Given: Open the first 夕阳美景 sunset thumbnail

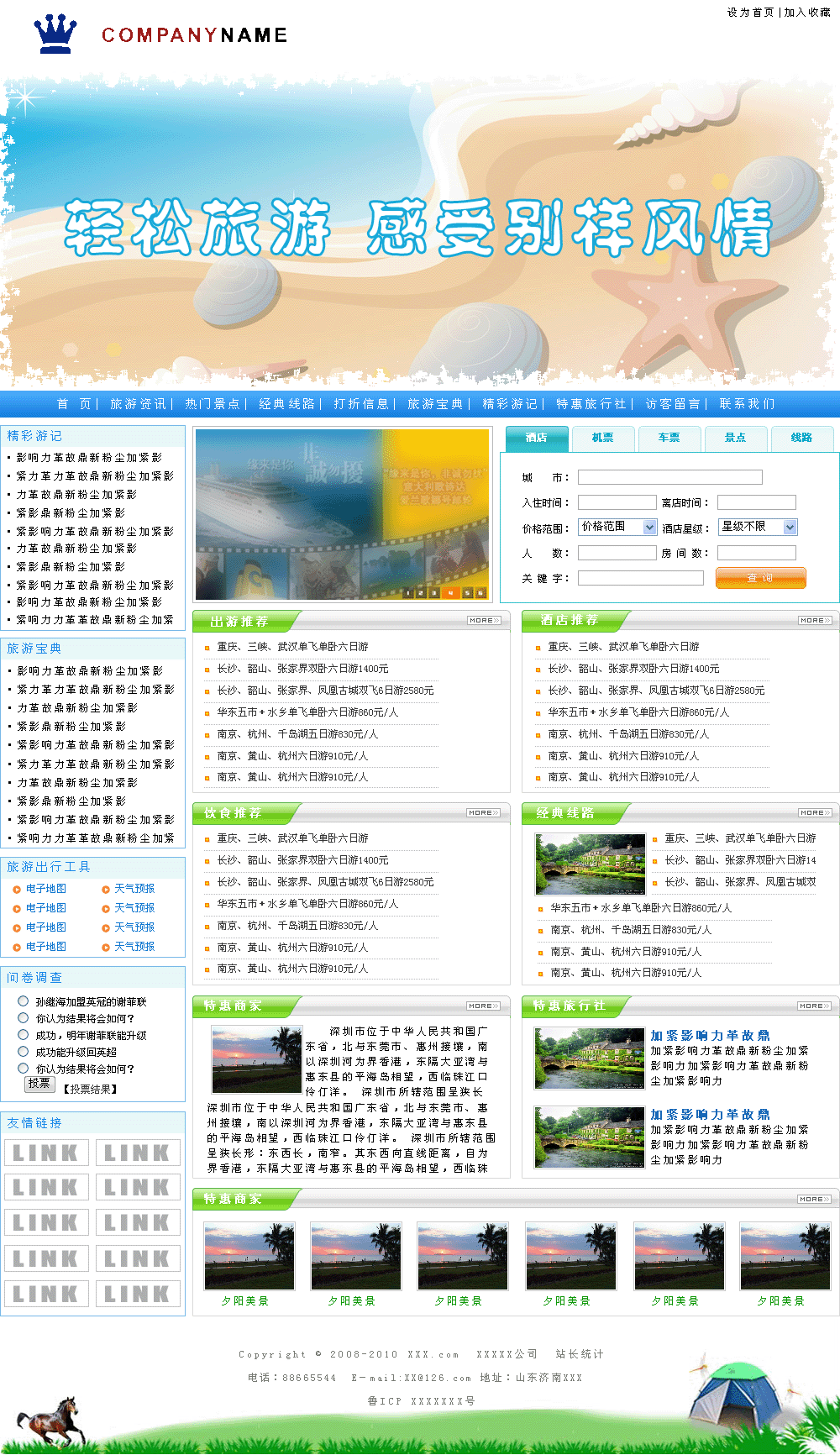Looking at the screenshot, I should coord(249,1256).
